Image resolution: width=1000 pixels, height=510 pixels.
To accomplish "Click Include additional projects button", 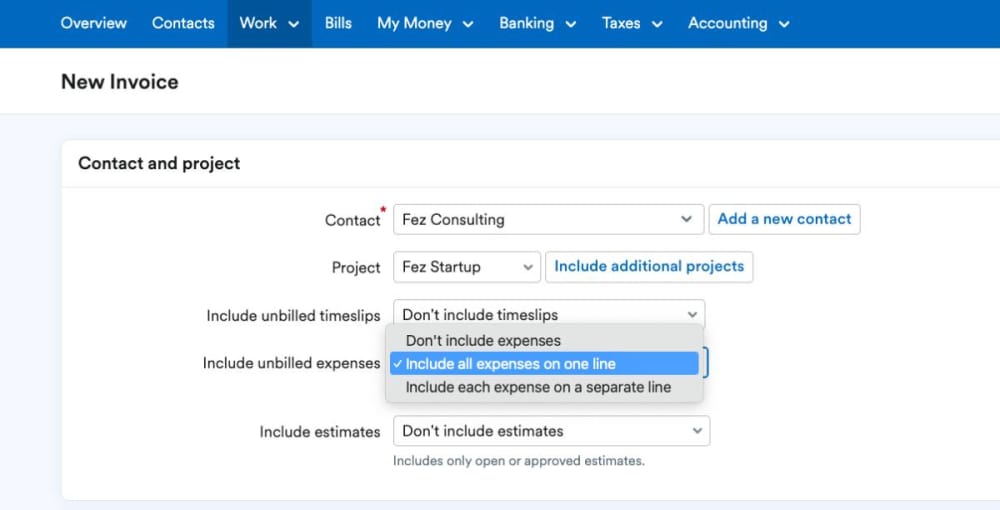I will tap(649, 267).
